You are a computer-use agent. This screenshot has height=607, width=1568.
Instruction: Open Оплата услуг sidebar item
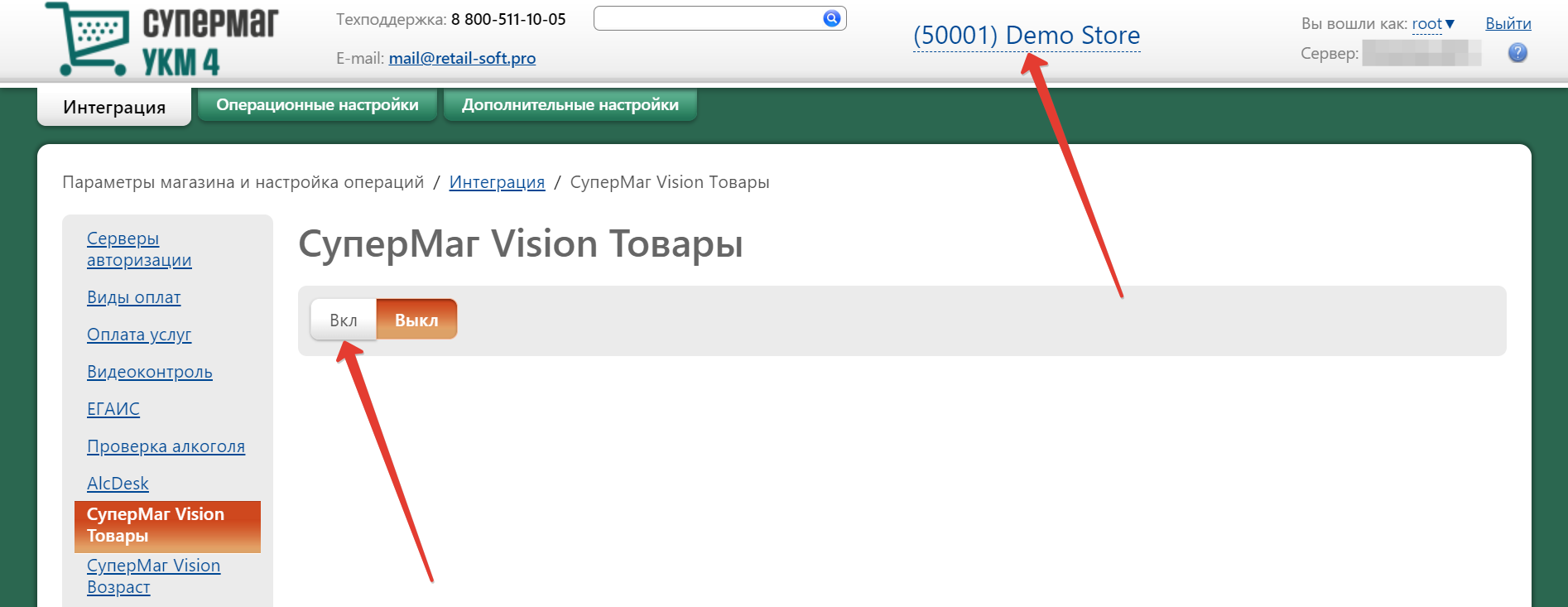[x=139, y=335]
